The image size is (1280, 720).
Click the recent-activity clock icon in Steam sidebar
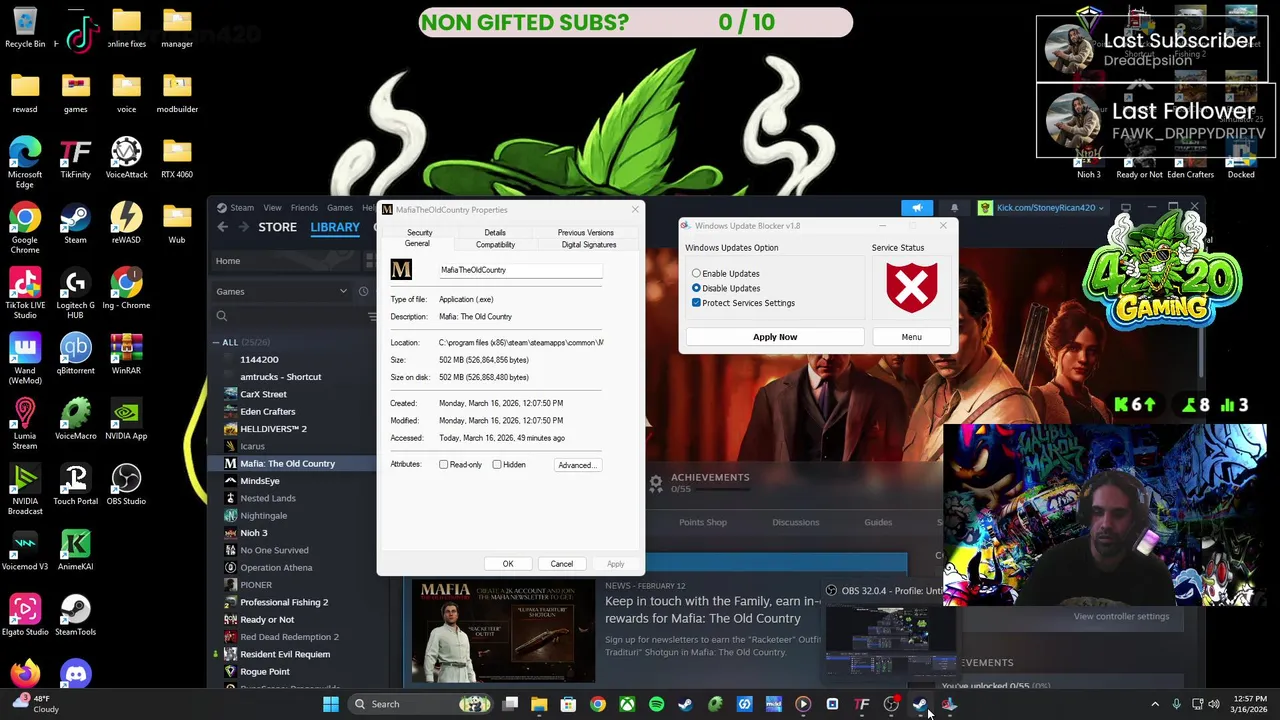[363, 292]
